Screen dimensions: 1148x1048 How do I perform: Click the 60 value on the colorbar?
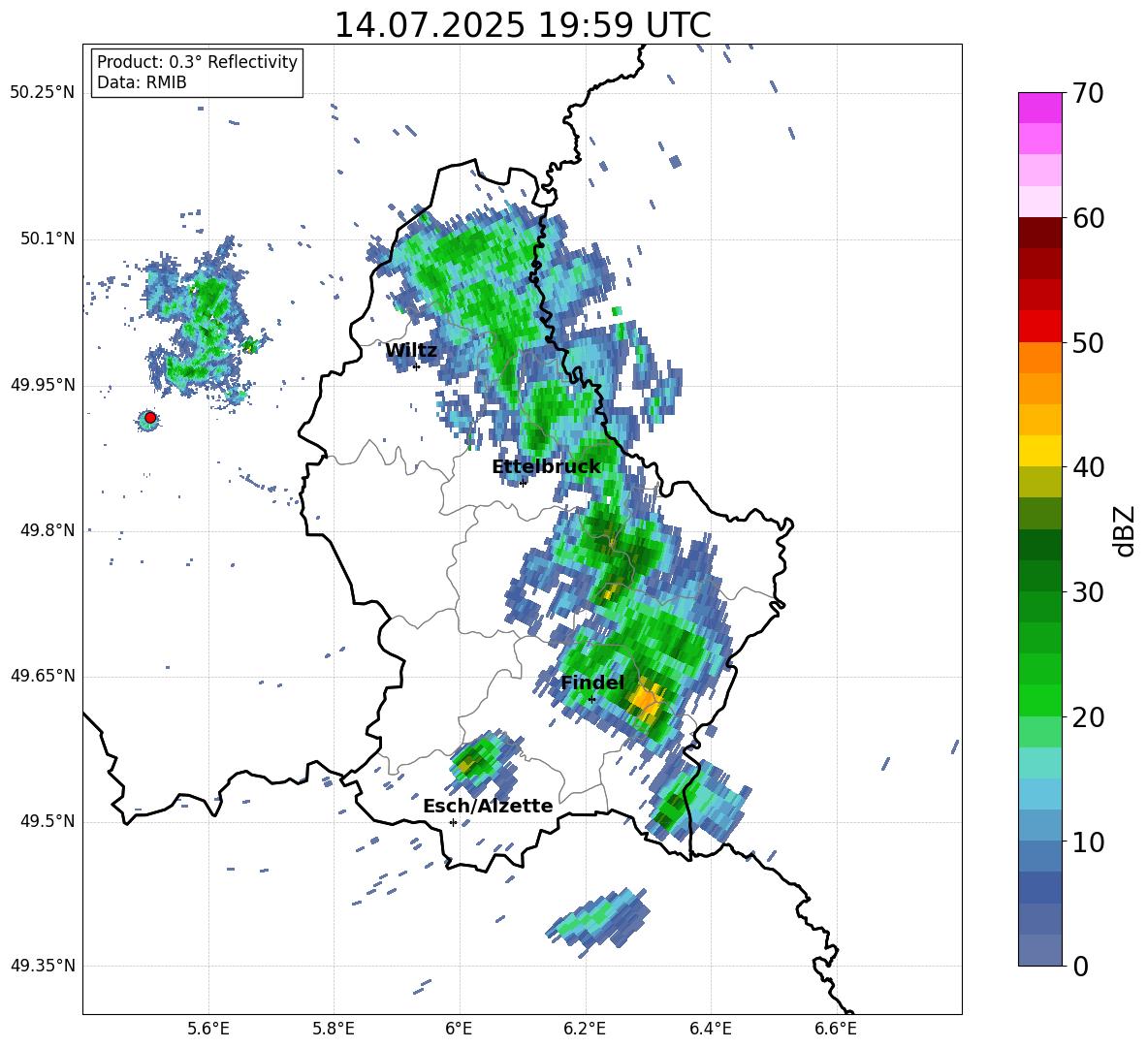[1089, 217]
